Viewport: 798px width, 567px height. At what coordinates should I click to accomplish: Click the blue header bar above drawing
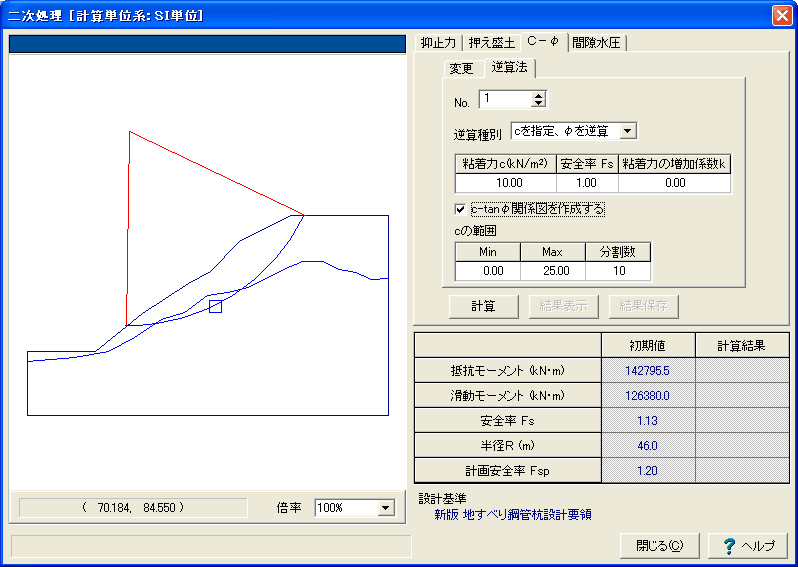click(207, 44)
